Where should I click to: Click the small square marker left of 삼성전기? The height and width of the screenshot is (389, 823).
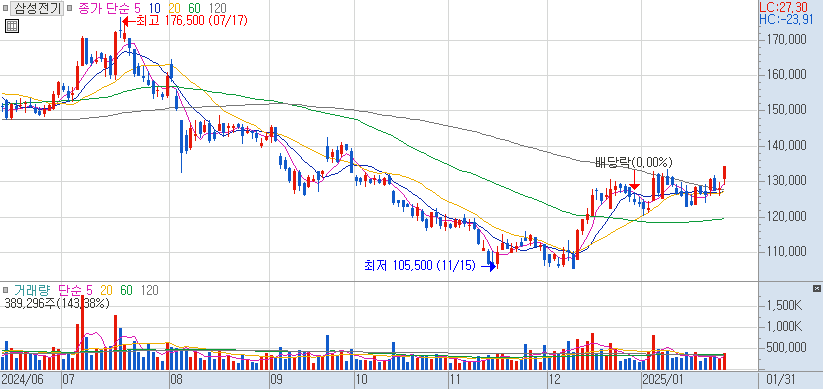tap(5, 8)
